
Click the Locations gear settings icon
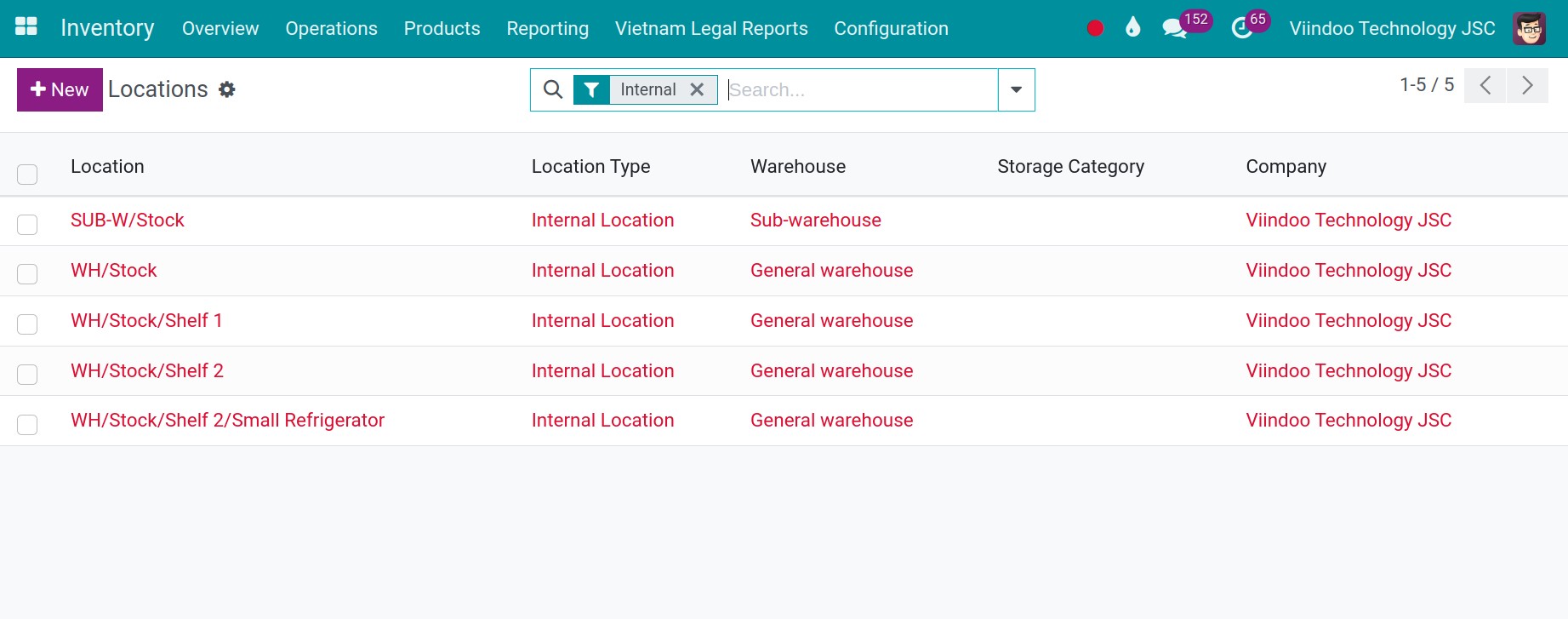point(226,89)
